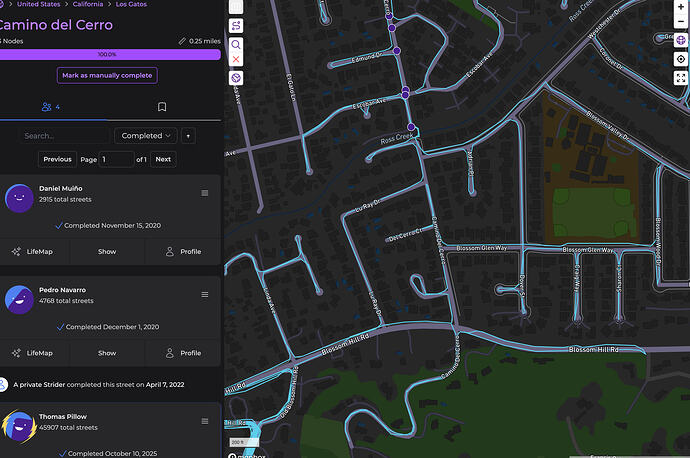The width and height of the screenshot is (690, 458).
Task: Switch to the bookmark tab
Action: click(x=162, y=107)
